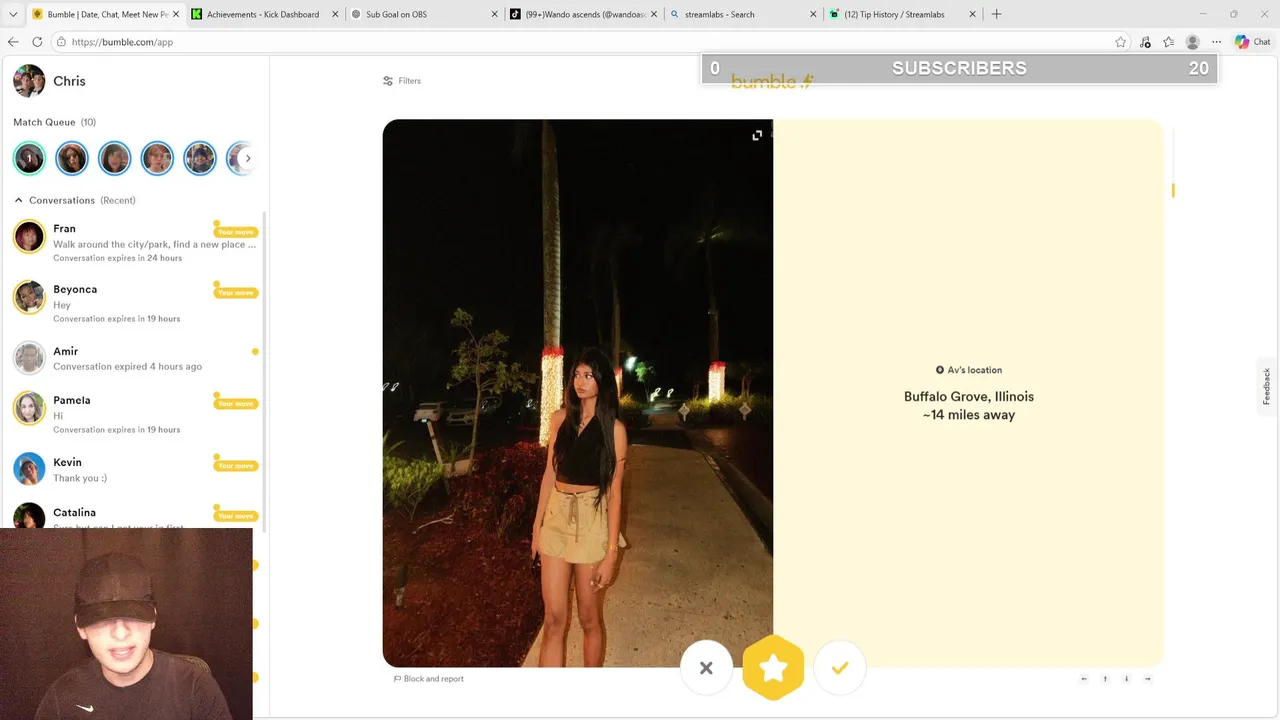Screen dimensions: 1280x720
Task: Open conversation with Fran
Action: [x=135, y=243]
